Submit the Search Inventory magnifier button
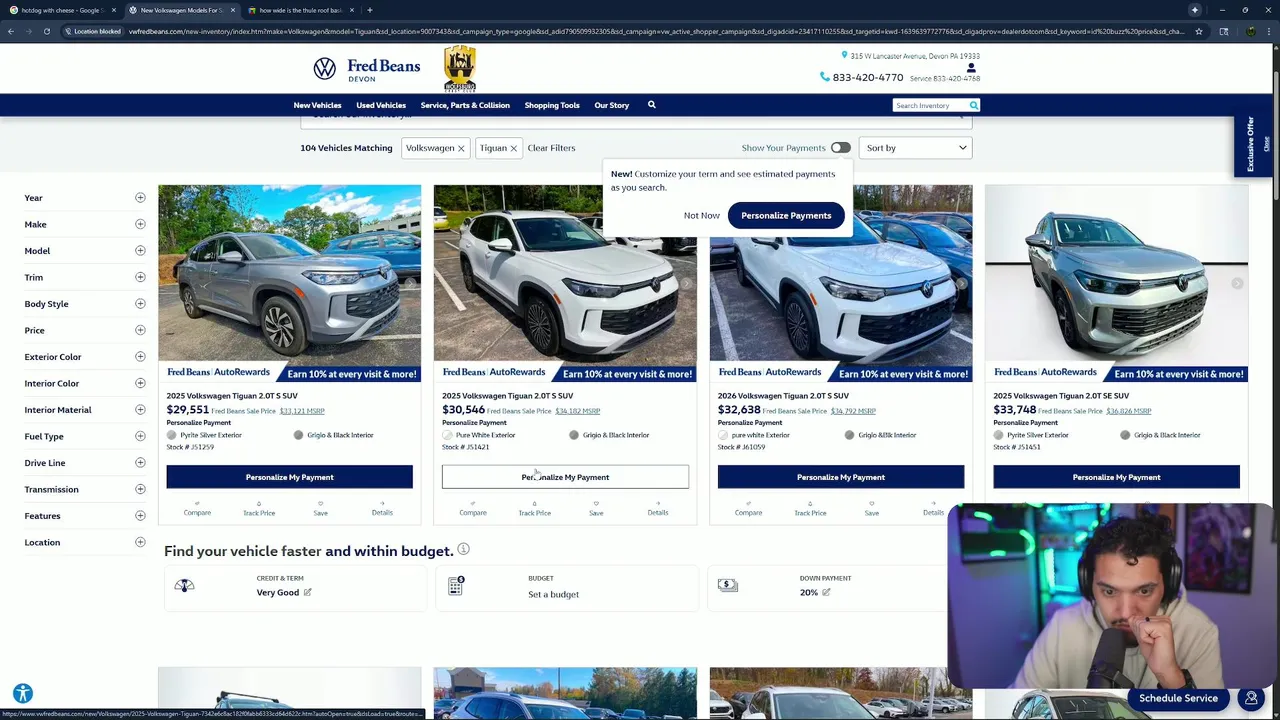This screenshot has width=1280, height=720. click(x=973, y=105)
